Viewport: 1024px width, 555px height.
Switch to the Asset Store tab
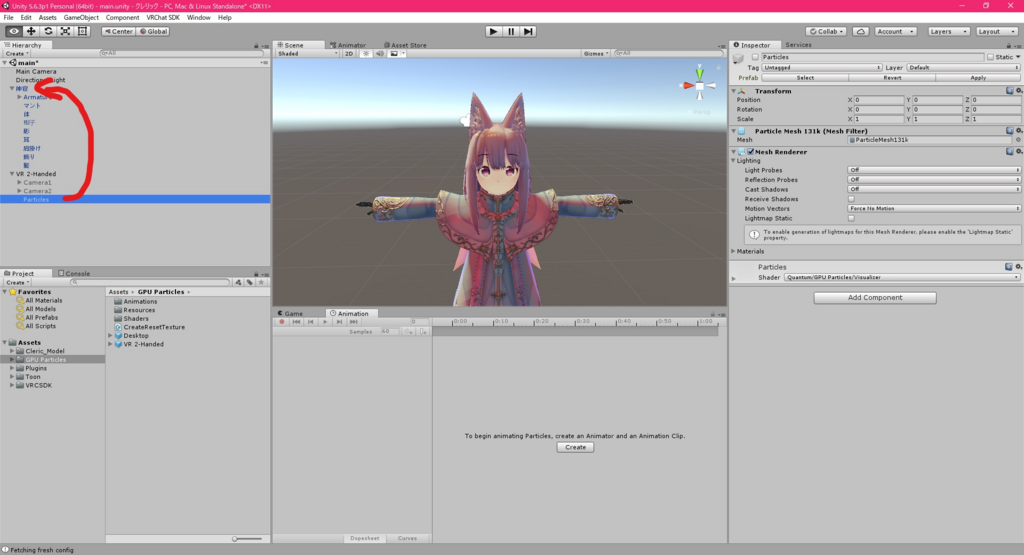click(x=405, y=45)
